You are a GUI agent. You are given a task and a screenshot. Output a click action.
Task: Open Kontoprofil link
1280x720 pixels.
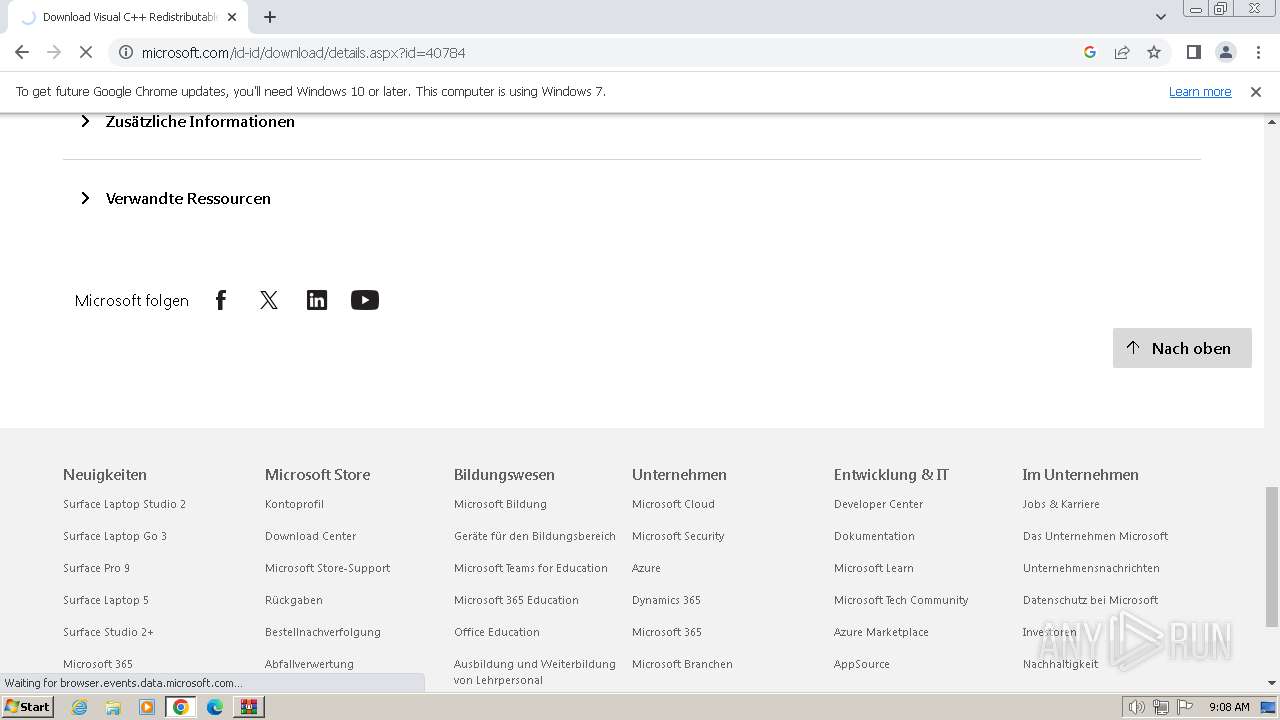point(294,504)
